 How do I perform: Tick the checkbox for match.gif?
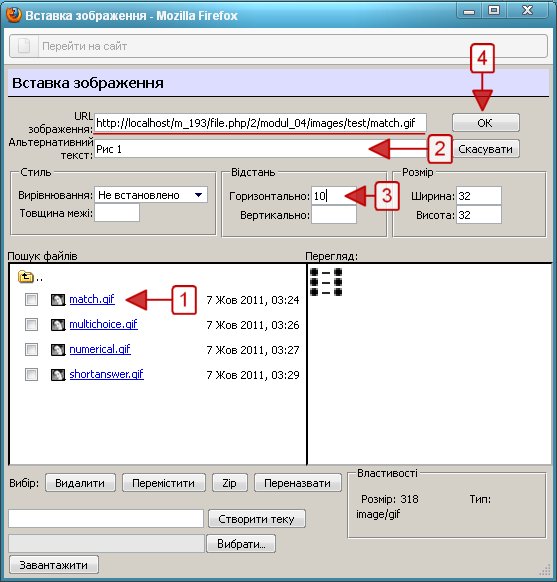pos(31,299)
